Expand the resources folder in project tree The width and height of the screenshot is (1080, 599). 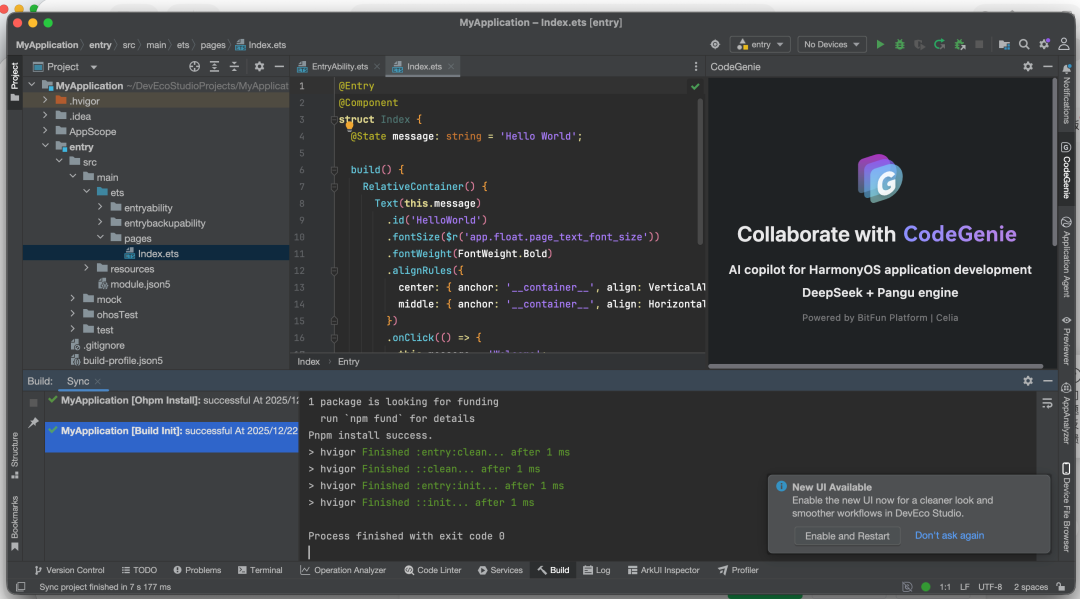click(x=88, y=269)
